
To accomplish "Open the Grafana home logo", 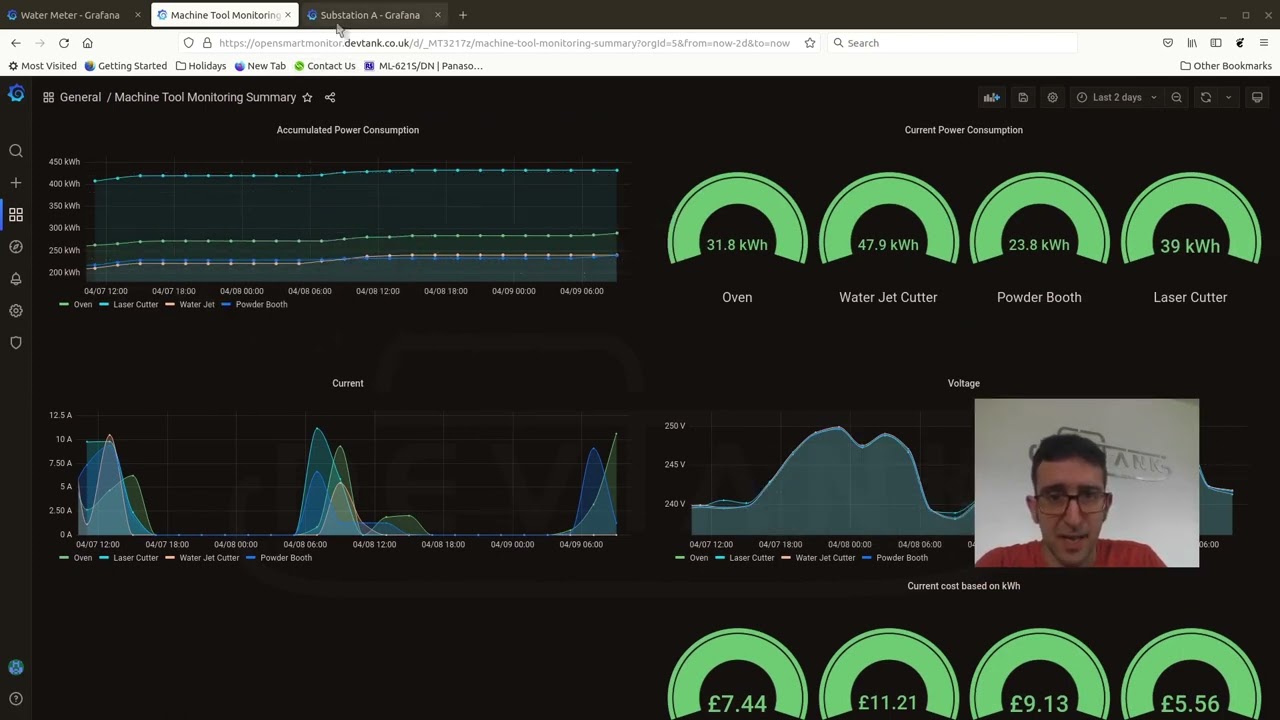I will click(x=16, y=94).
